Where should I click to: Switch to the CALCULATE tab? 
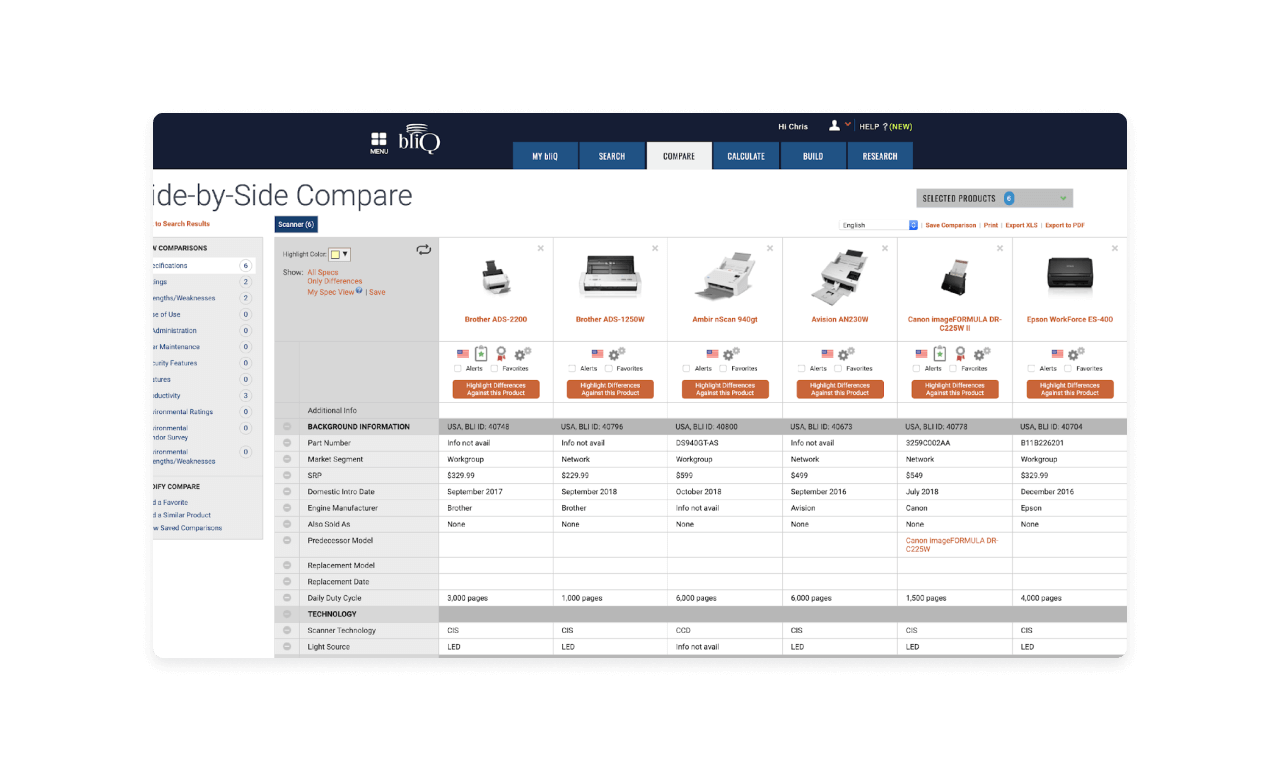[745, 156]
